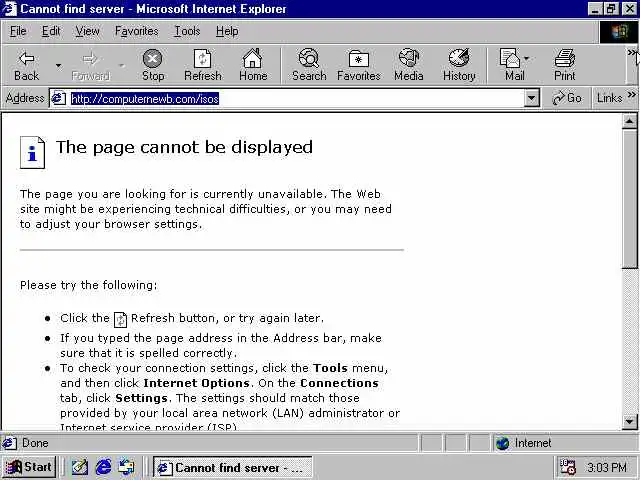Image resolution: width=640 pixels, height=480 pixels.
Task: Click the Links toolbar label
Action: (609, 98)
